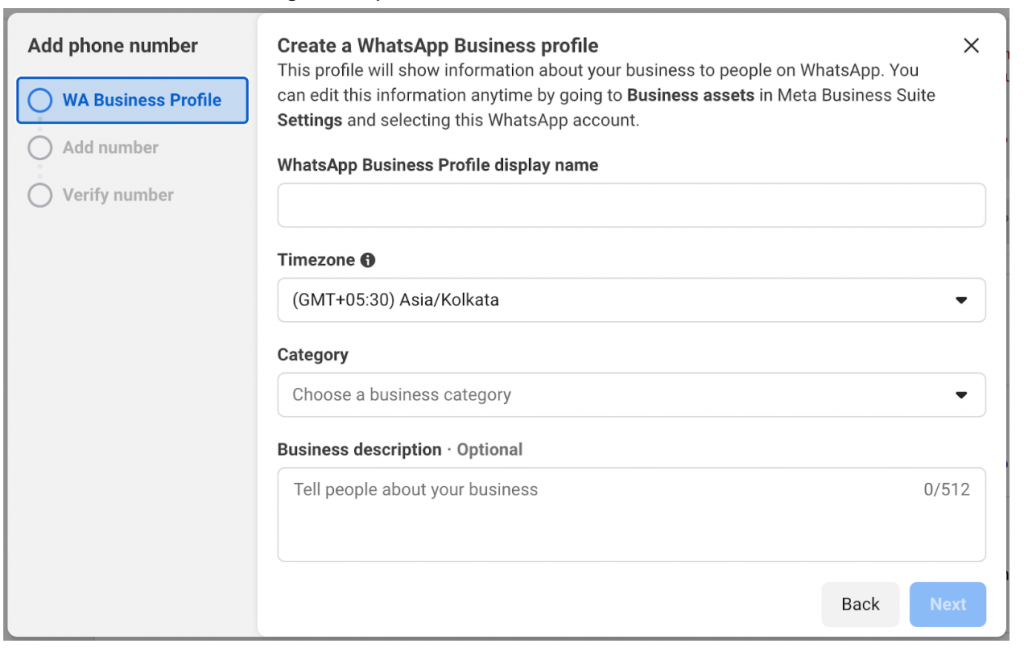Click the Timezone dropdown arrow
The width and height of the screenshot is (1024, 652).
click(961, 301)
